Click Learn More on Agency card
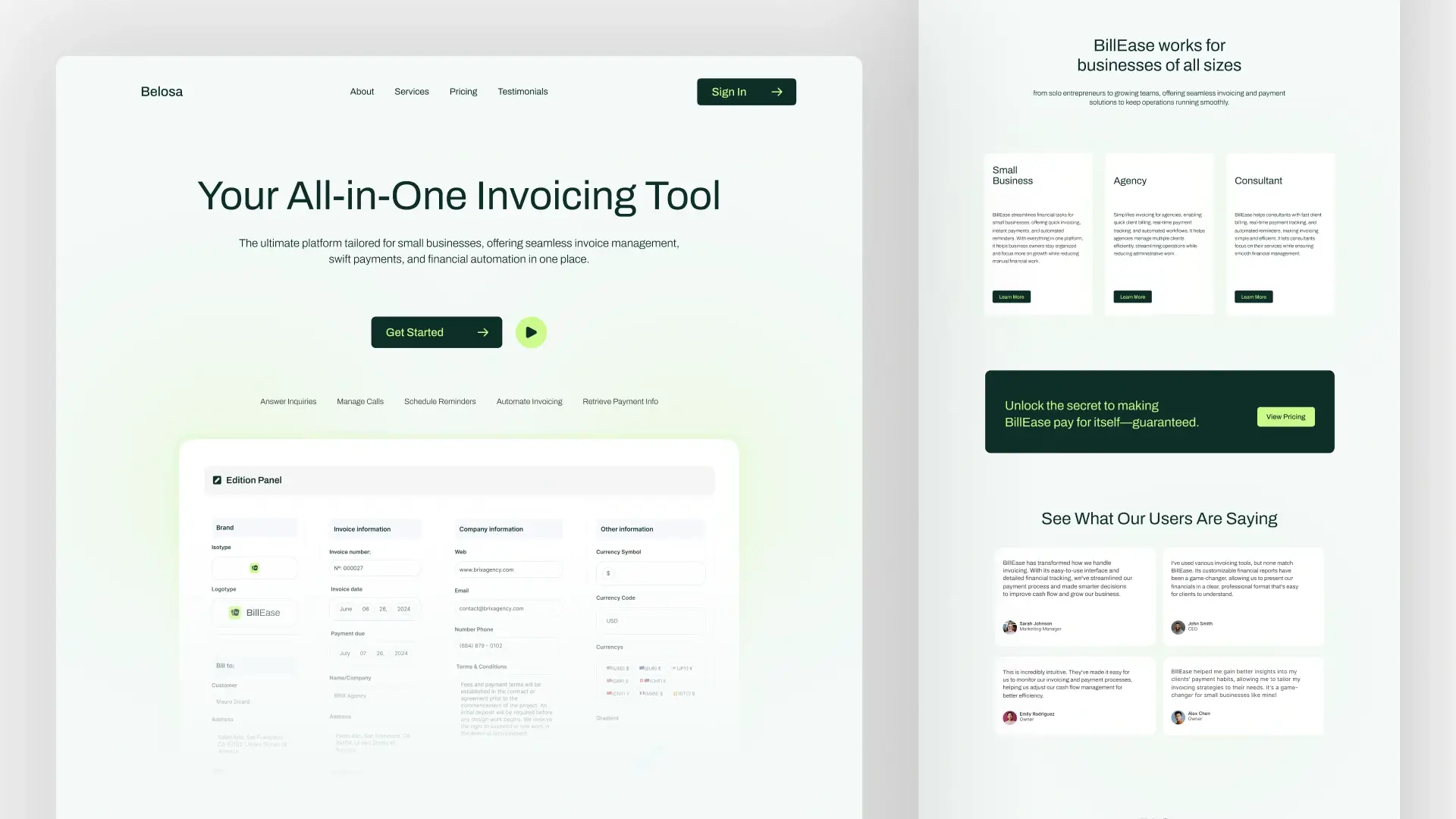Screen dimensions: 1456x819 click(x=1132, y=297)
